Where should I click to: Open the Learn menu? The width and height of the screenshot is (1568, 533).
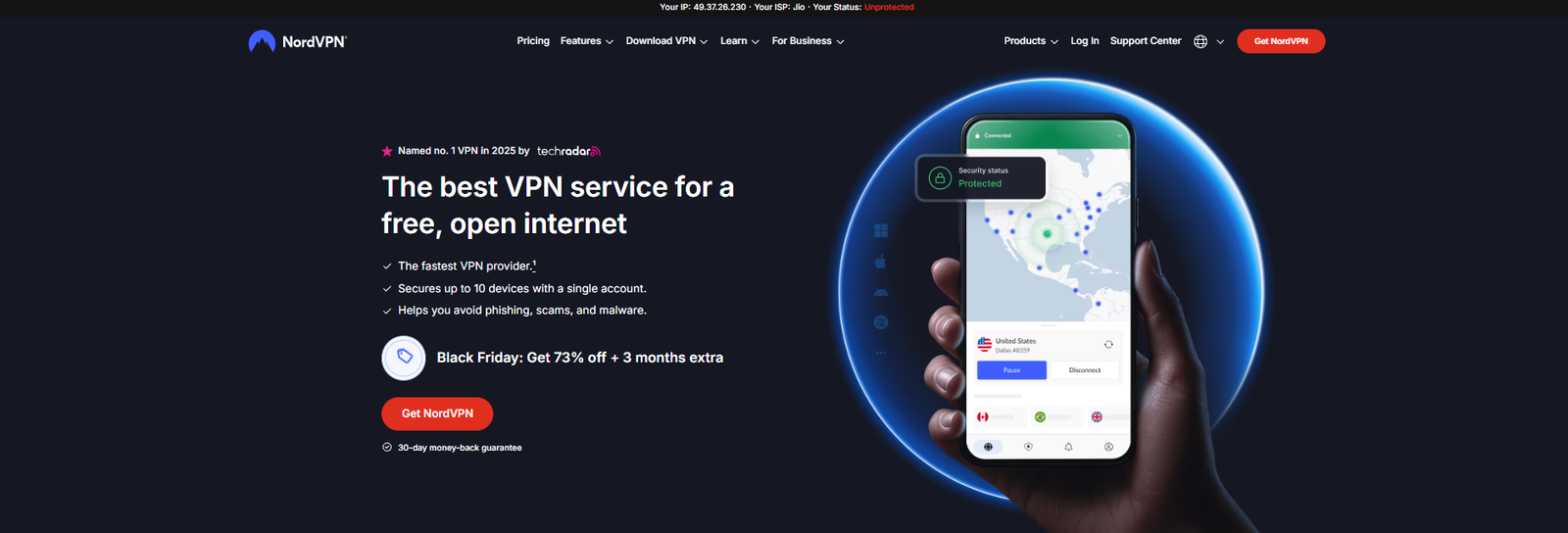740,41
